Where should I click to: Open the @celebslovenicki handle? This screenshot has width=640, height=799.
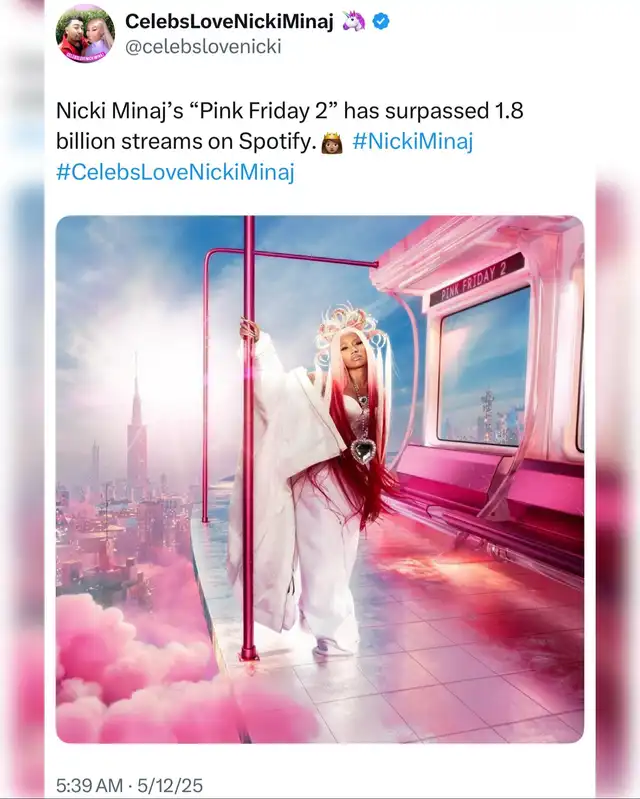click(x=203, y=47)
